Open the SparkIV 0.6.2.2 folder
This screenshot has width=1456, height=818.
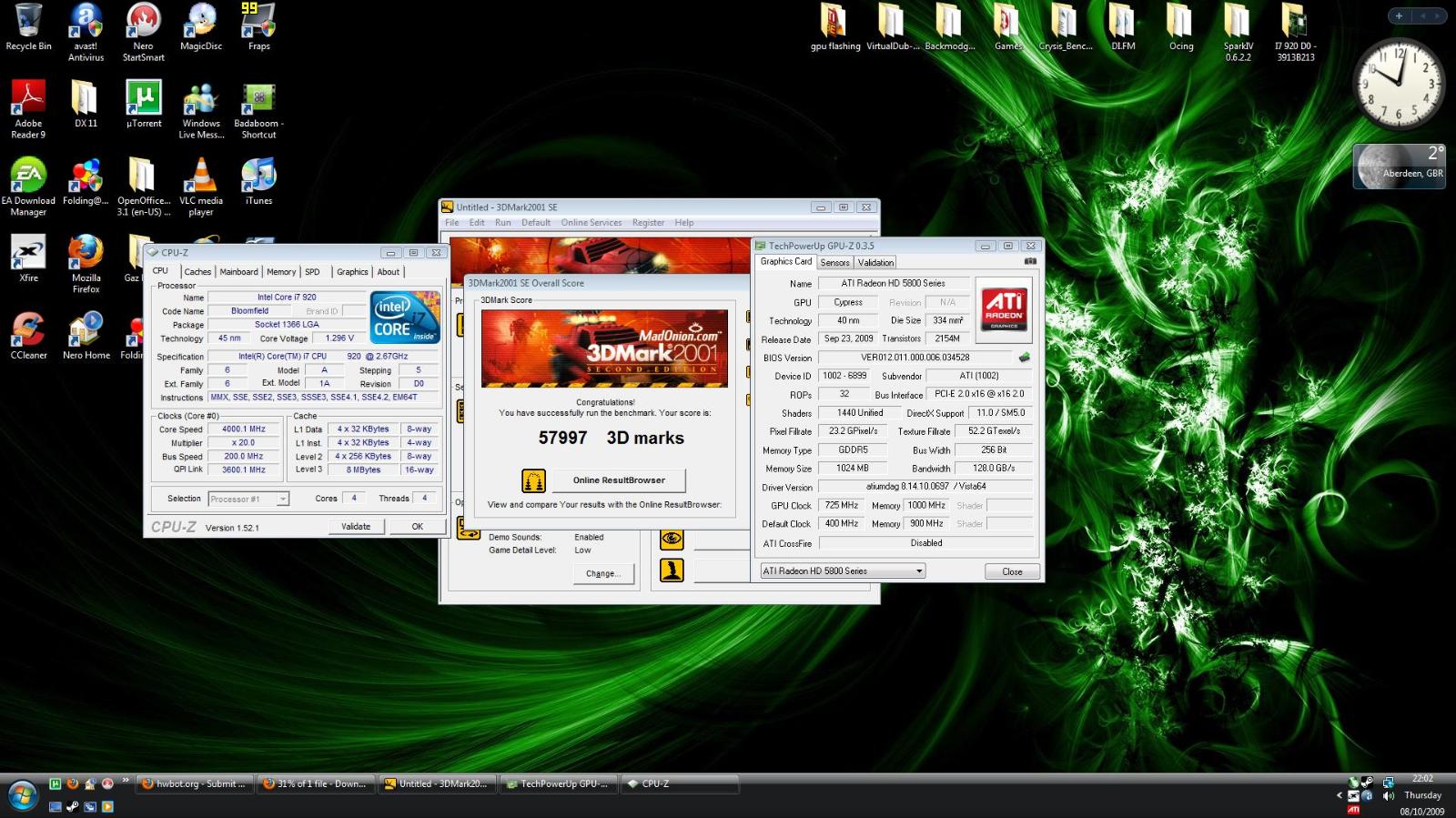(x=1238, y=33)
